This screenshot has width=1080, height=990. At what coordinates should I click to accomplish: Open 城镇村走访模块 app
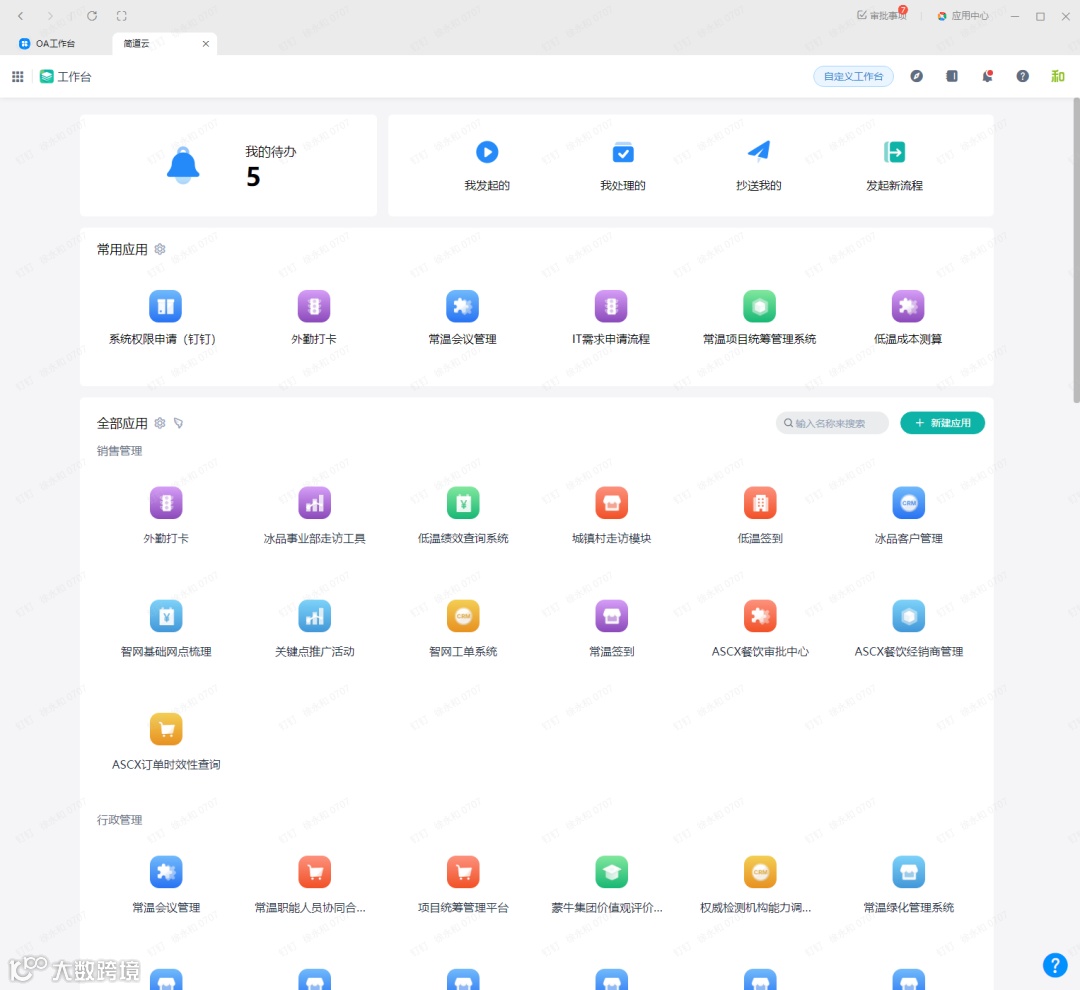pos(612,503)
